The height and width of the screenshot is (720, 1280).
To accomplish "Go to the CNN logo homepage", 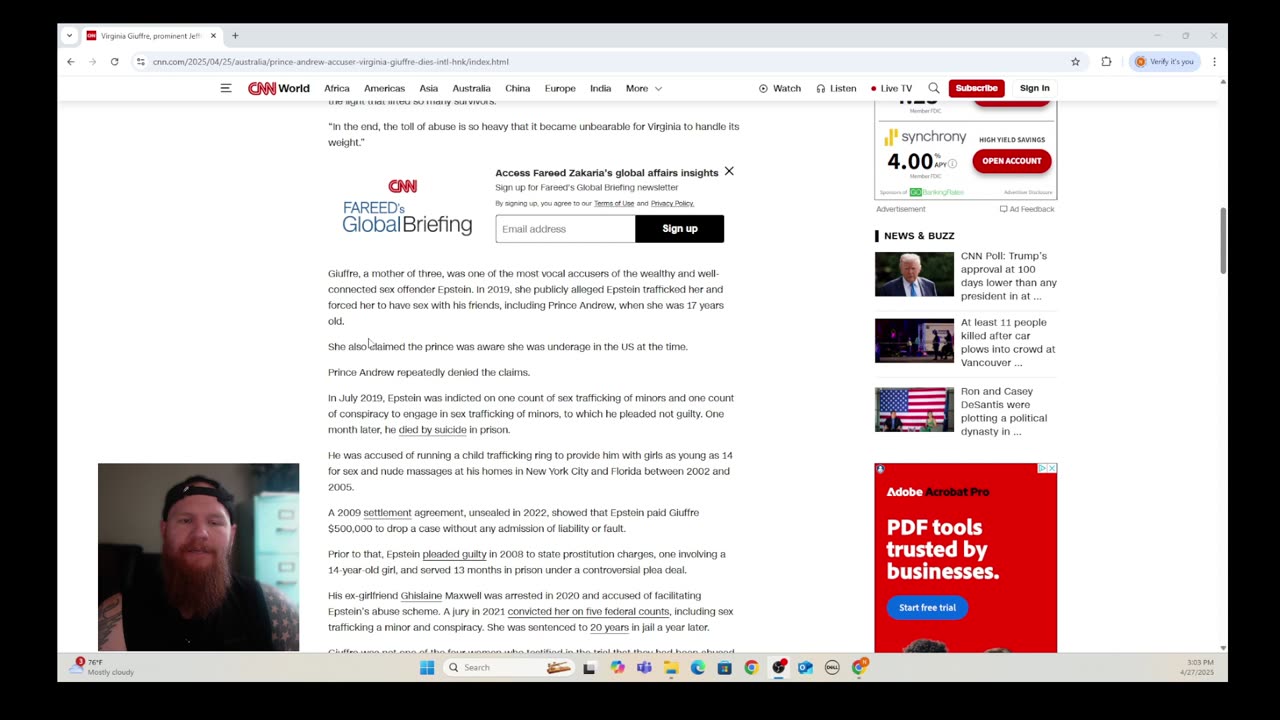I will 262,88.
